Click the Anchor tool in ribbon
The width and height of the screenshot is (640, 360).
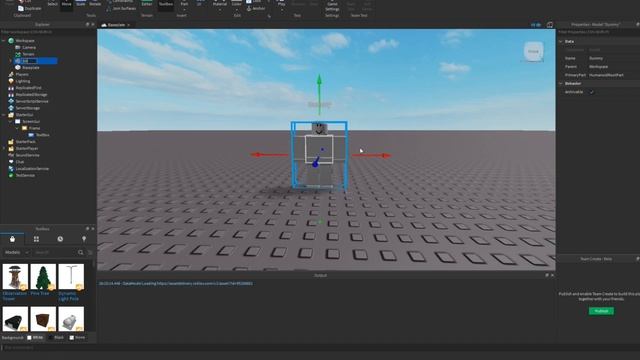(x=256, y=8)
